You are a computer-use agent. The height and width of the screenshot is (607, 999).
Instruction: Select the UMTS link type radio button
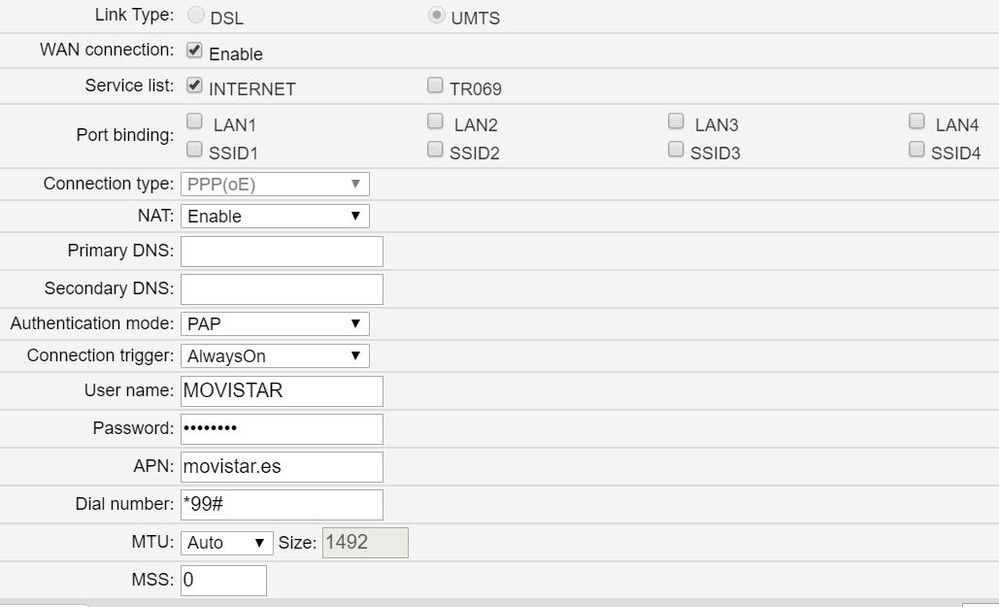436,14
